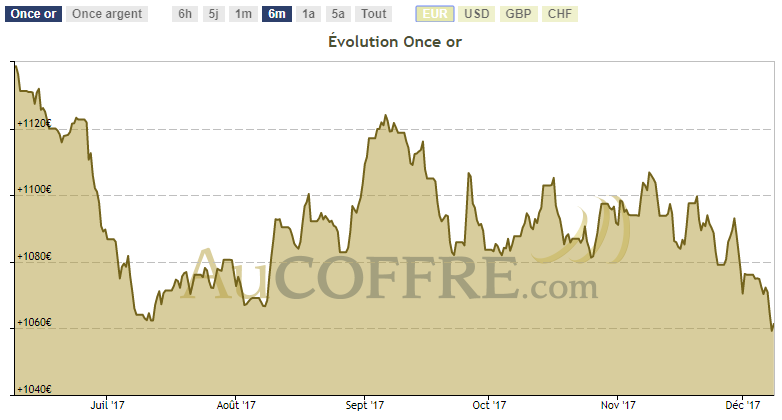The height and width of the screenshot is (420, 782).
Task: Select EUR currency
Action: (x=434, y=14)
